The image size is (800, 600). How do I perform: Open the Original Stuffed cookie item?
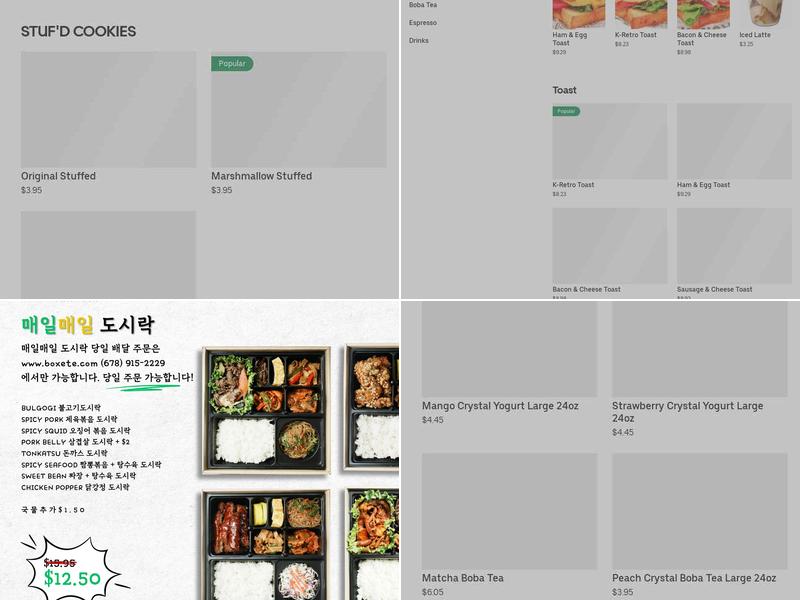point(108,123)
